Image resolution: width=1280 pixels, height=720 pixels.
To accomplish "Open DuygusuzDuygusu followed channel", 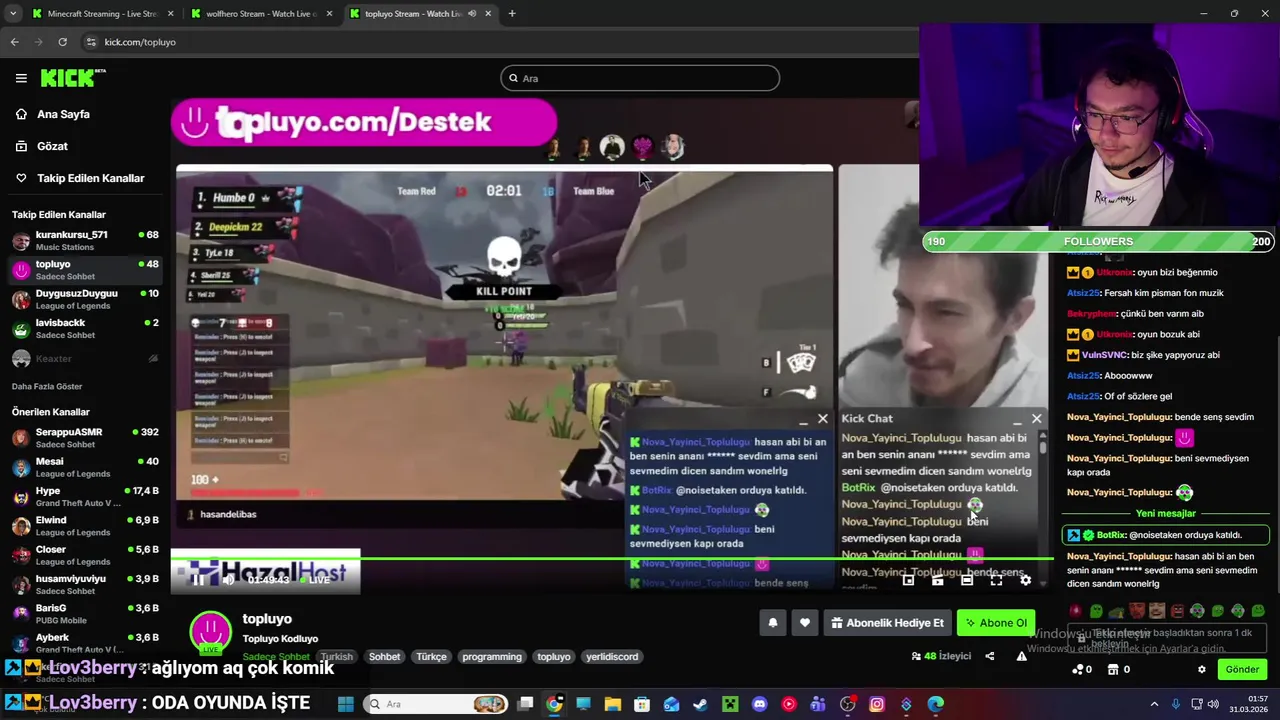I will tap(85, 299).
